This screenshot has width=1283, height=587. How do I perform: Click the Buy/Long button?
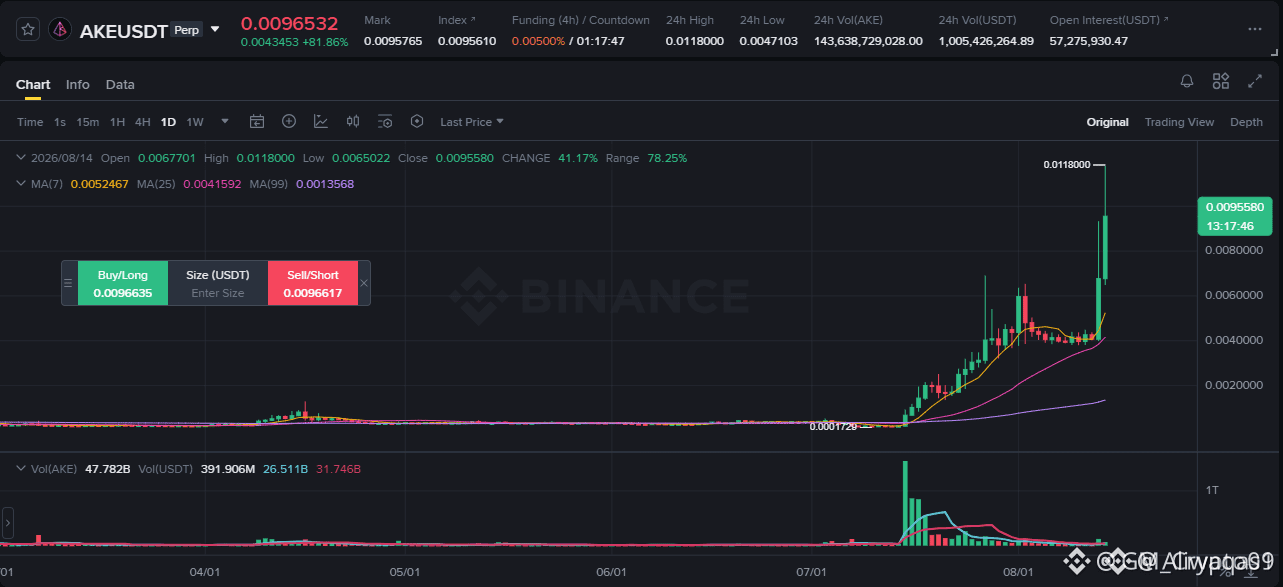point(123,283)
